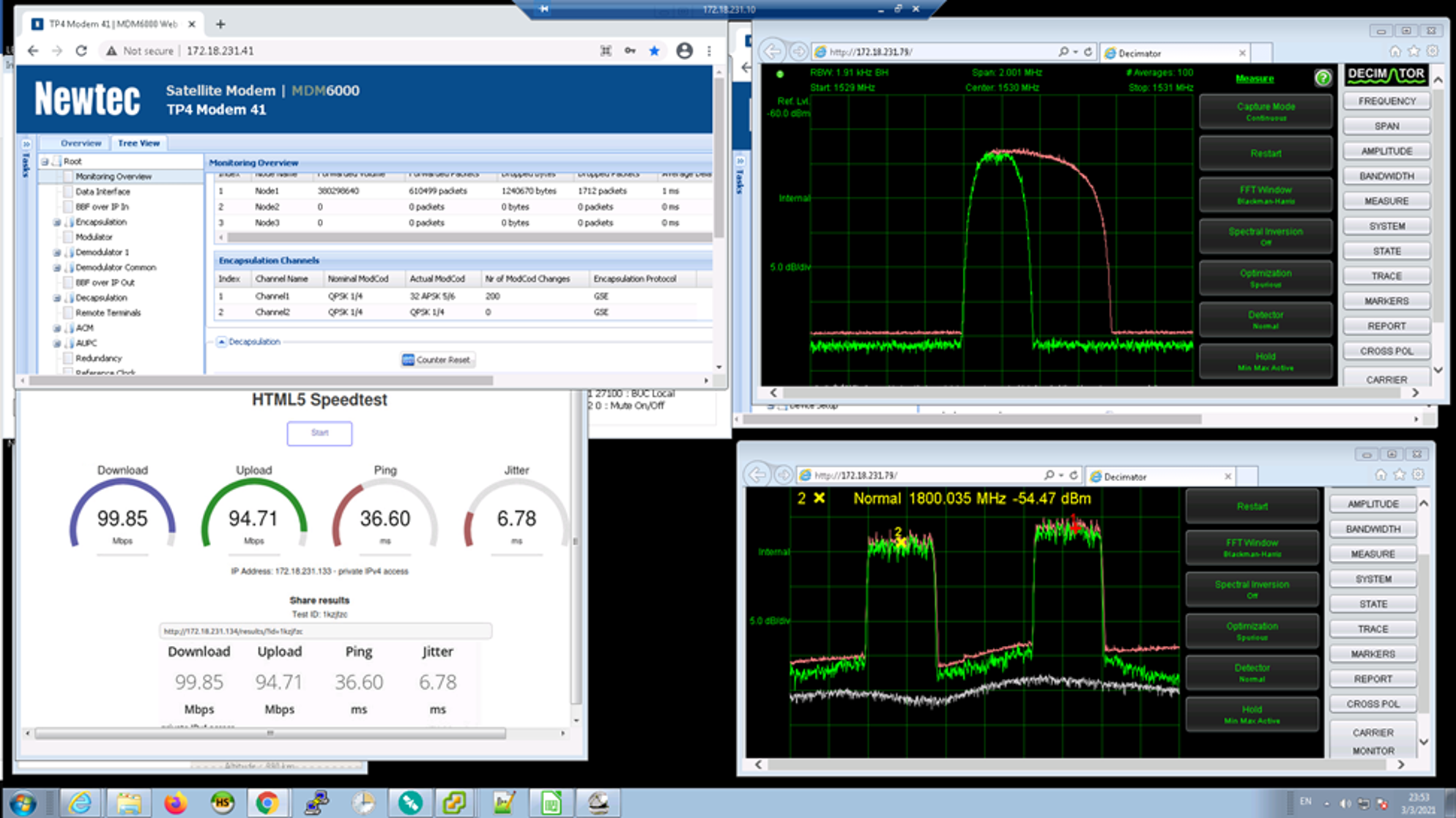Expand the Encapsulation tree node
The image size is (1456, 818).
coord(57,222)
